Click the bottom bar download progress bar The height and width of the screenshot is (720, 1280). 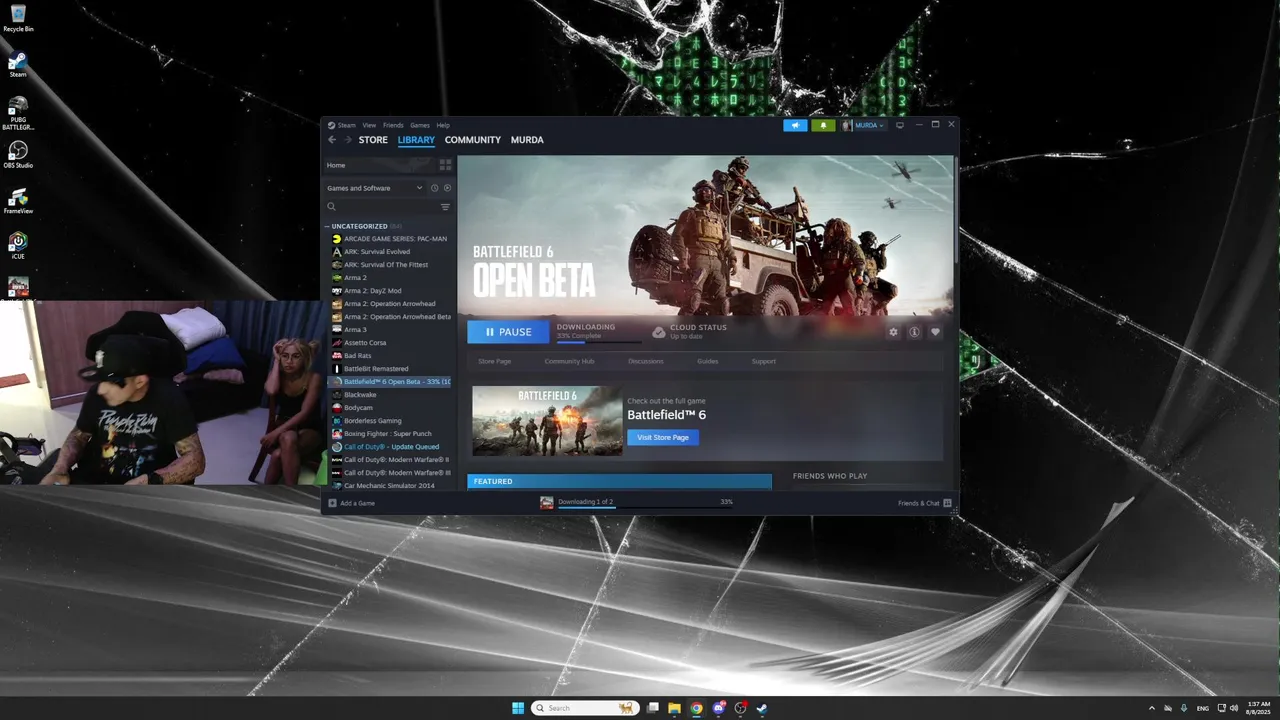[x=645, y=507]
